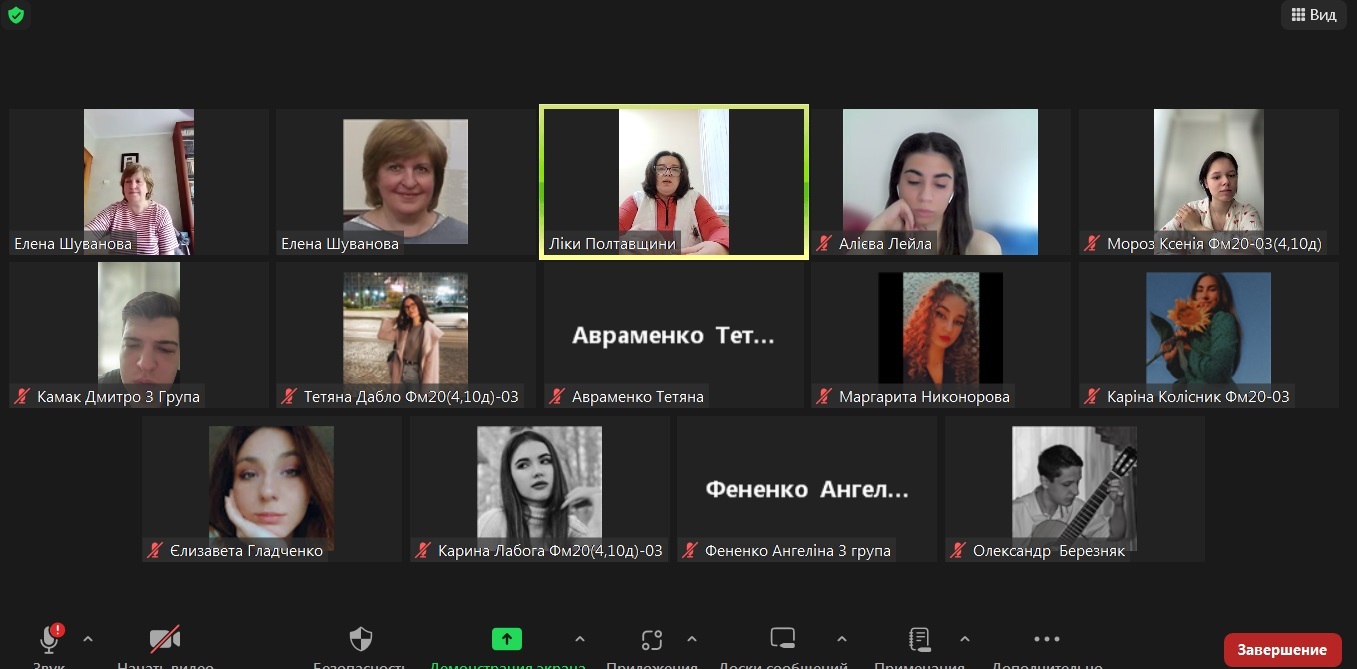Screen dimensions: 1357x669
Task: Click name label 'Олександр Березняк'
Action: coord(1050,551)
